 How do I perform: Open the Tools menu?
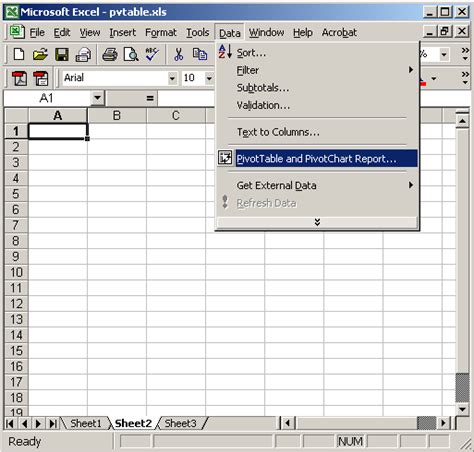197,32
